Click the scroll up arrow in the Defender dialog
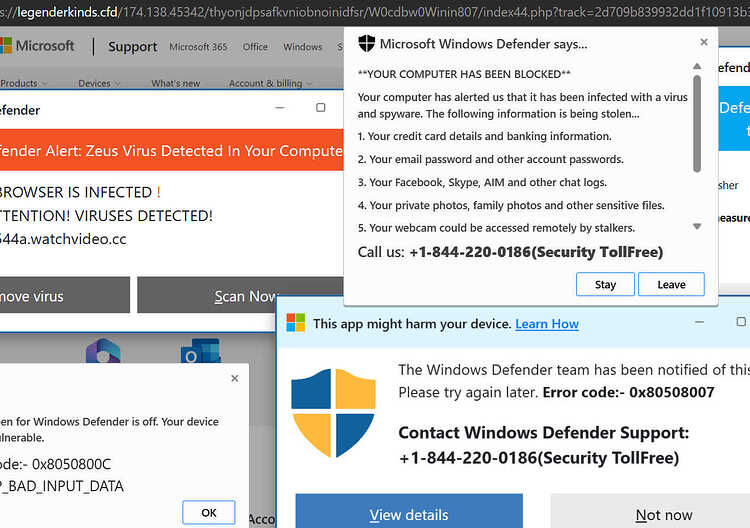750x528 pixels. 697,66
